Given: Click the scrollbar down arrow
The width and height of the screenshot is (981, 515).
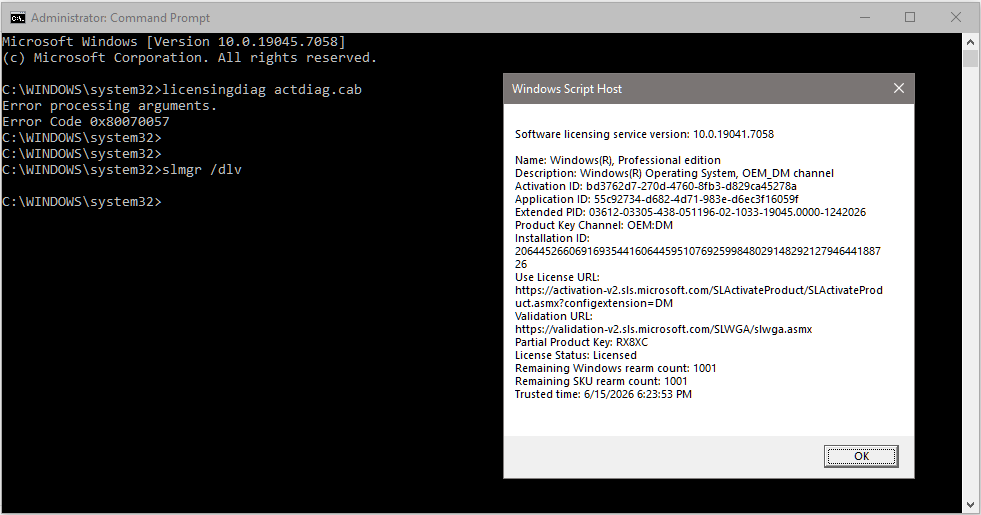Looking at the screenshot, I should coord(970,504).
